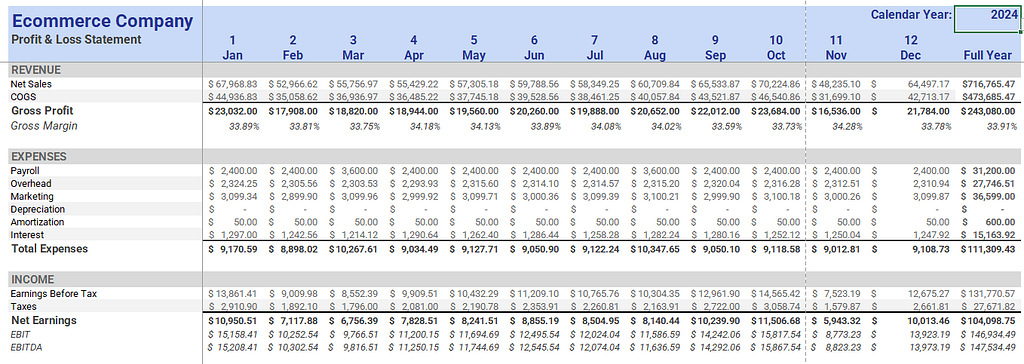The width and height of the screenshot is (1024, 364).
Task: Select Oct Net Earnings $11,506.68
Action: click(776, 321)
